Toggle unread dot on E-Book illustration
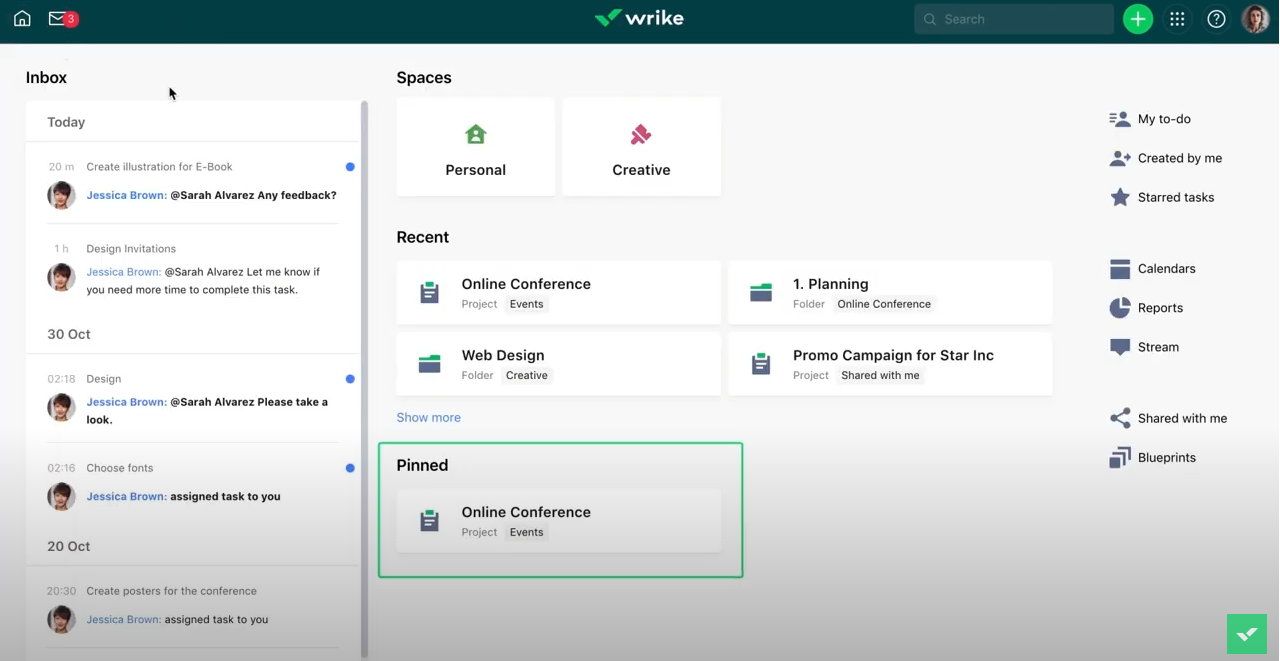 point(350,167)
